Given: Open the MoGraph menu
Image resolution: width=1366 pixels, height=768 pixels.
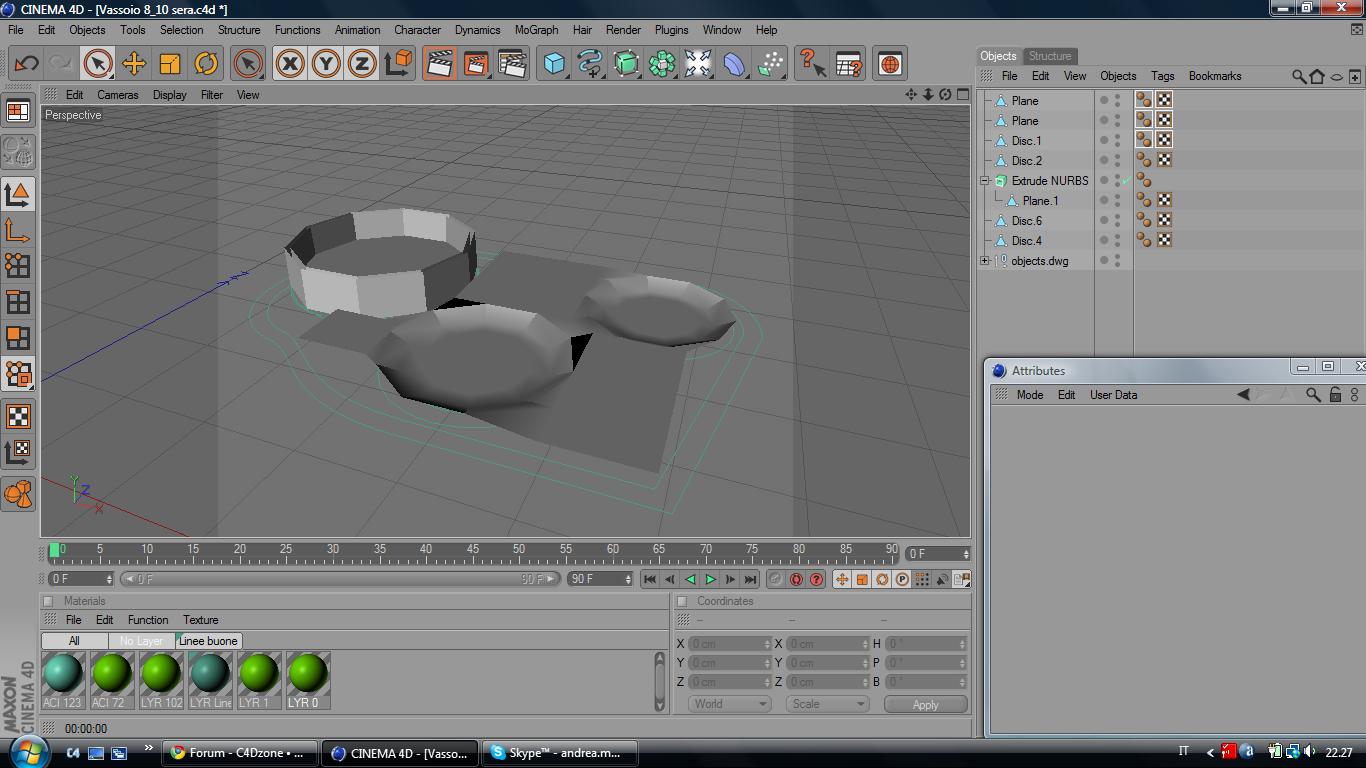Looking at the screenshot, I should click(x=536, y=30).
